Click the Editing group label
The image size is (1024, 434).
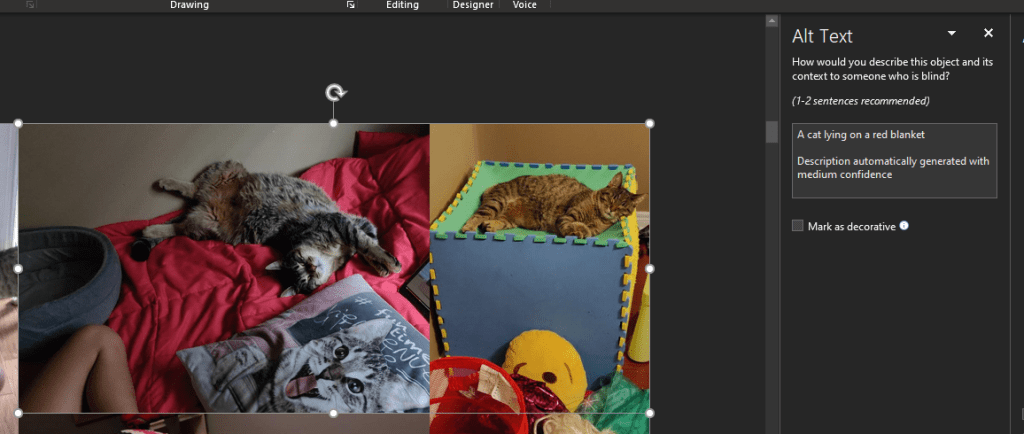(x=402, y=5)
